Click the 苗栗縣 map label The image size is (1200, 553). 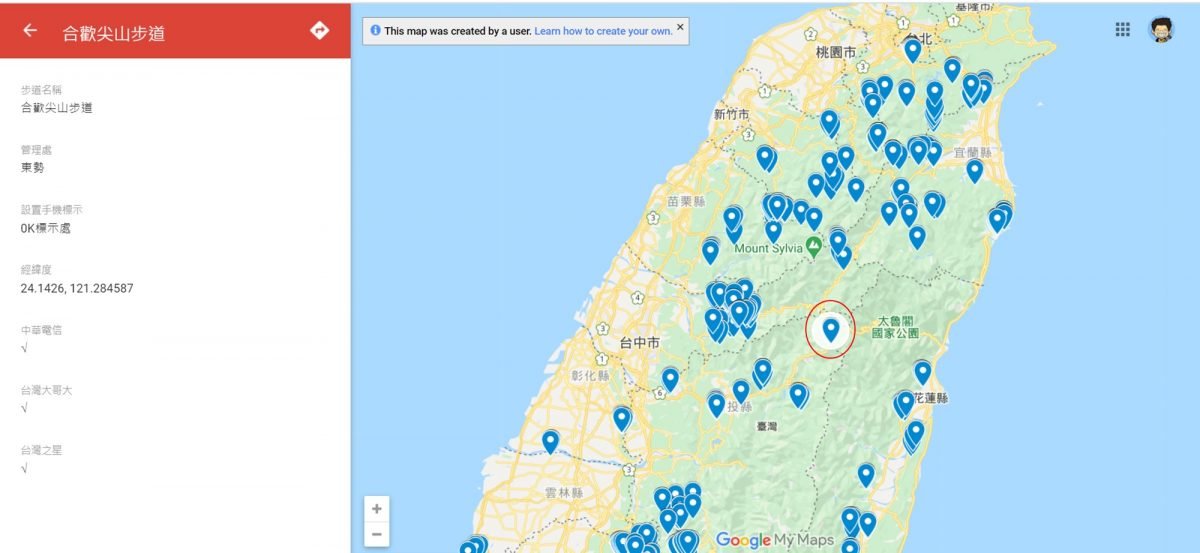point(686,200)
